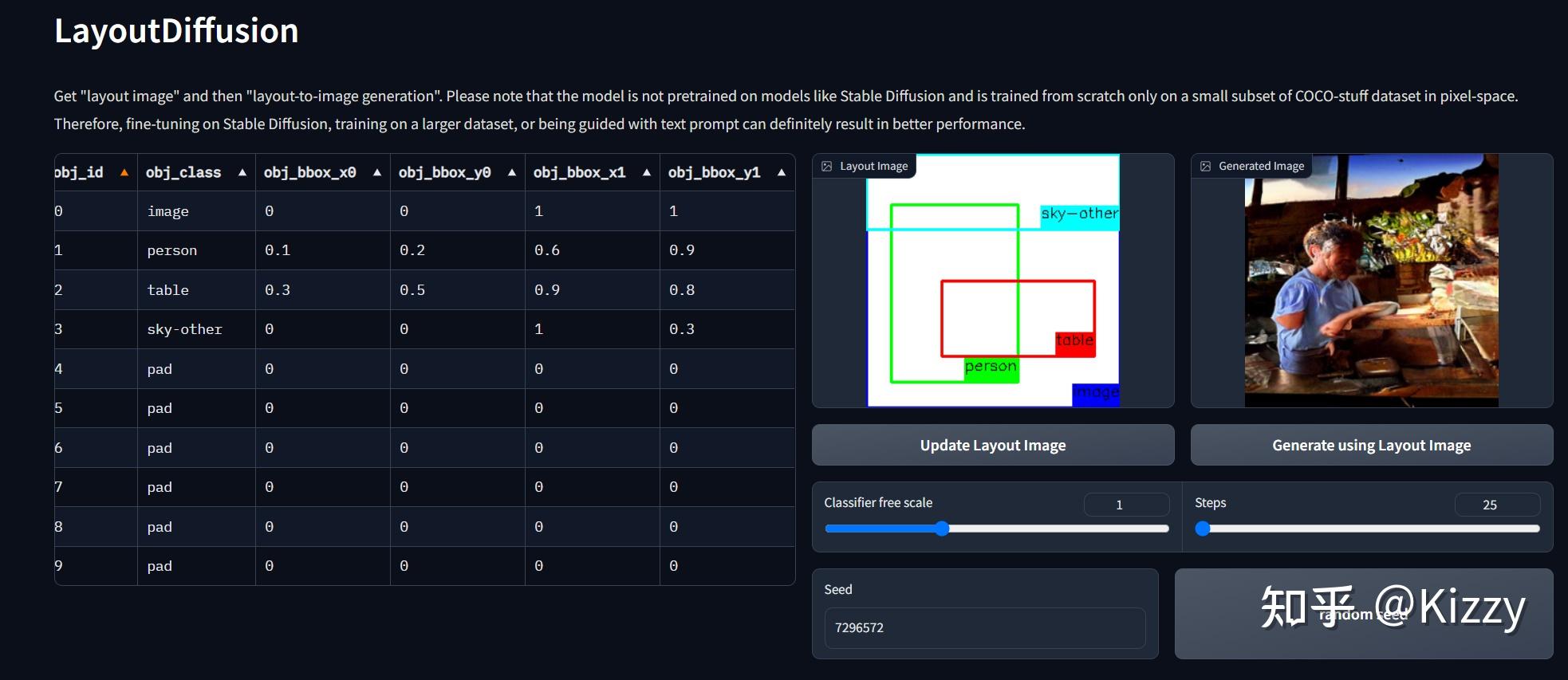The width and height of the screenshot is (1568, 680).
Task: Click the Steps slider handle
Action: pos(1203,528)
